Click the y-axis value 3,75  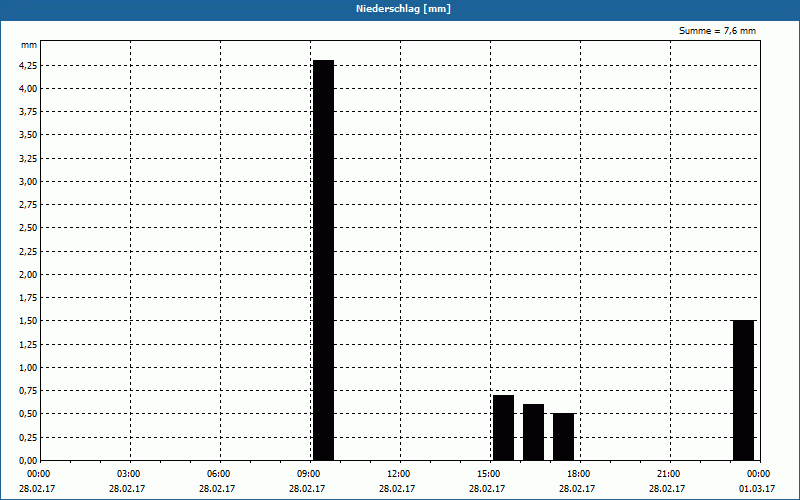[x=28, y=112]
